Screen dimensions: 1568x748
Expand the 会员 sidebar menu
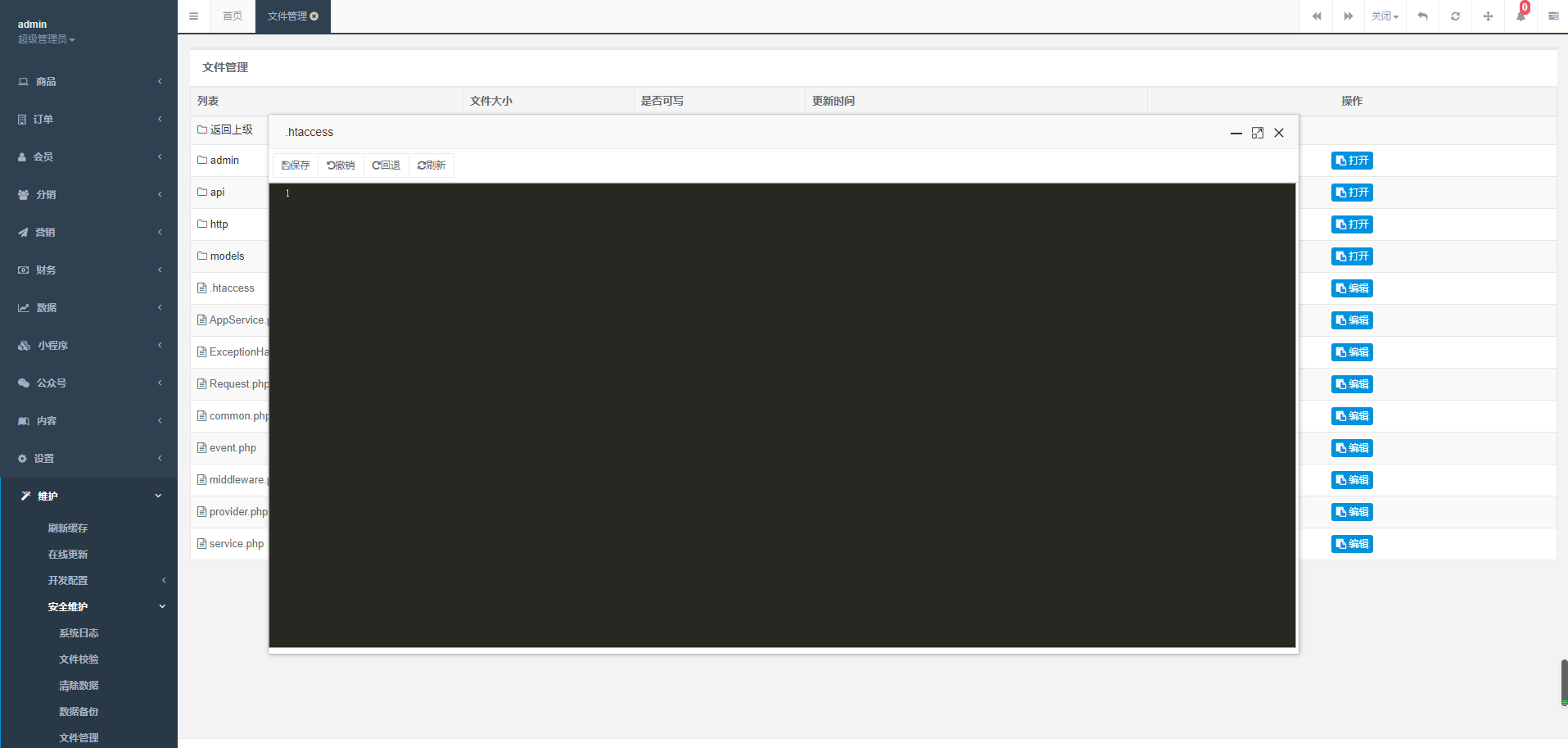pos(88,156)
